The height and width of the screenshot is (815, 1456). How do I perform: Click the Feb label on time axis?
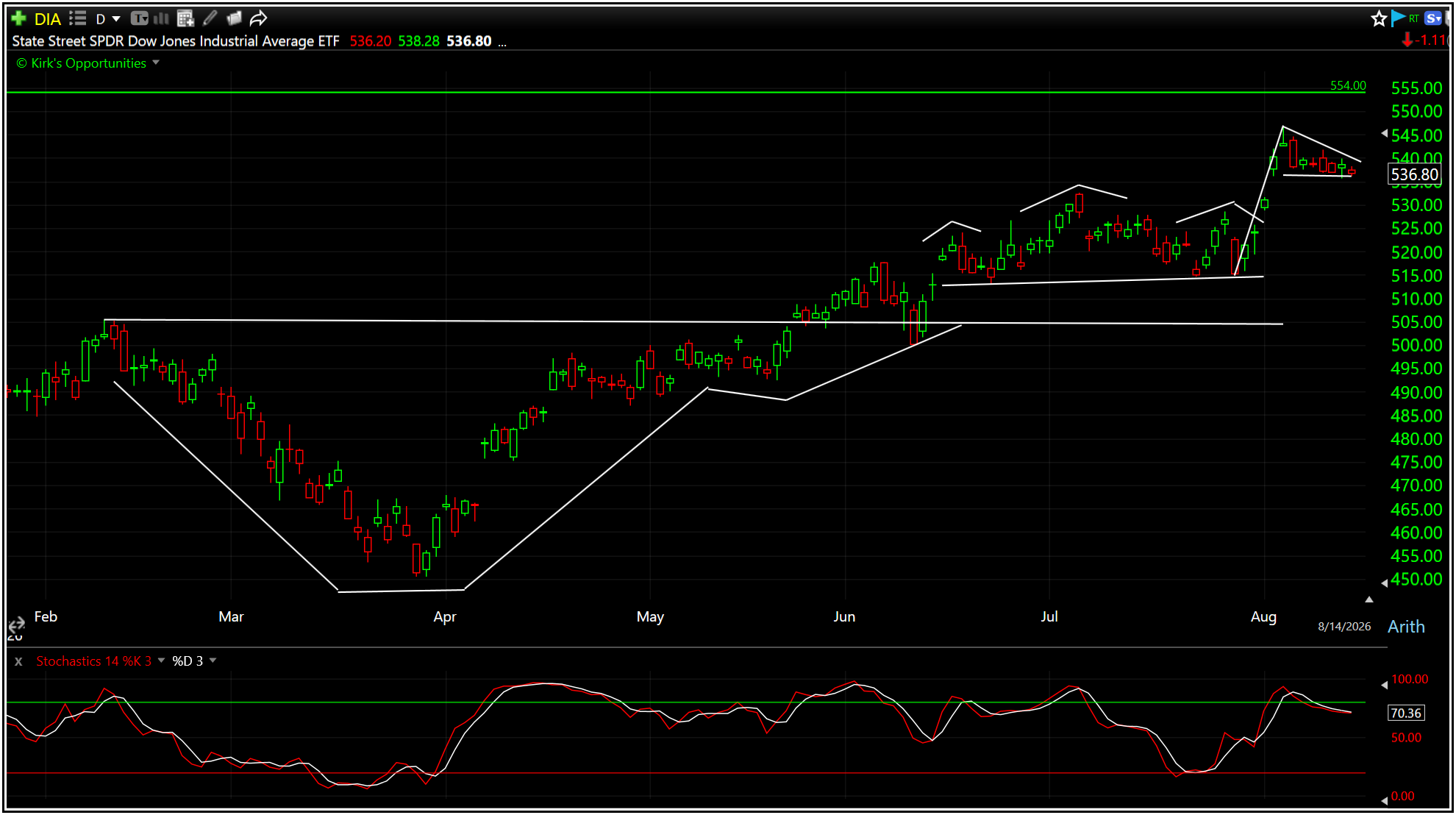click(46, 616)
